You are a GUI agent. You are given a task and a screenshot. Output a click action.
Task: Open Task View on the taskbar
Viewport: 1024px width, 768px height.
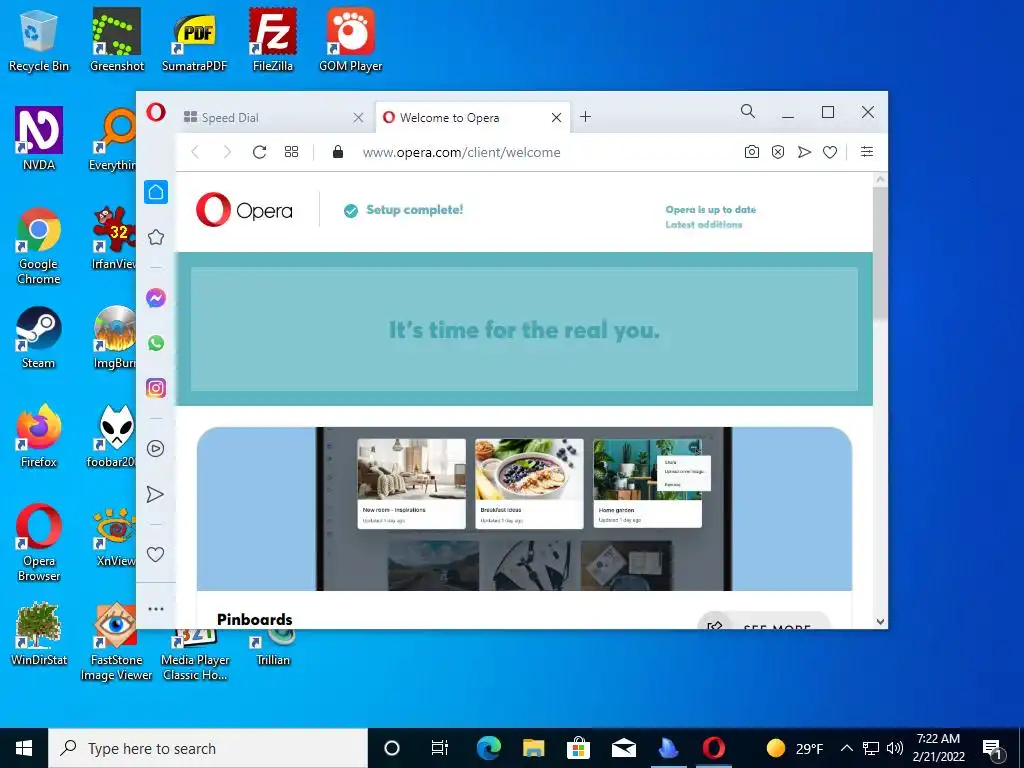tap(440, 748)
